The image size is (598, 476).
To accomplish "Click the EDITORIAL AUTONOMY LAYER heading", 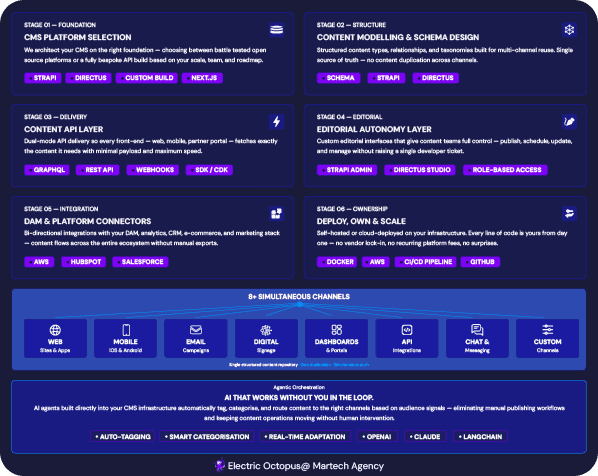I will coord(374,129).
